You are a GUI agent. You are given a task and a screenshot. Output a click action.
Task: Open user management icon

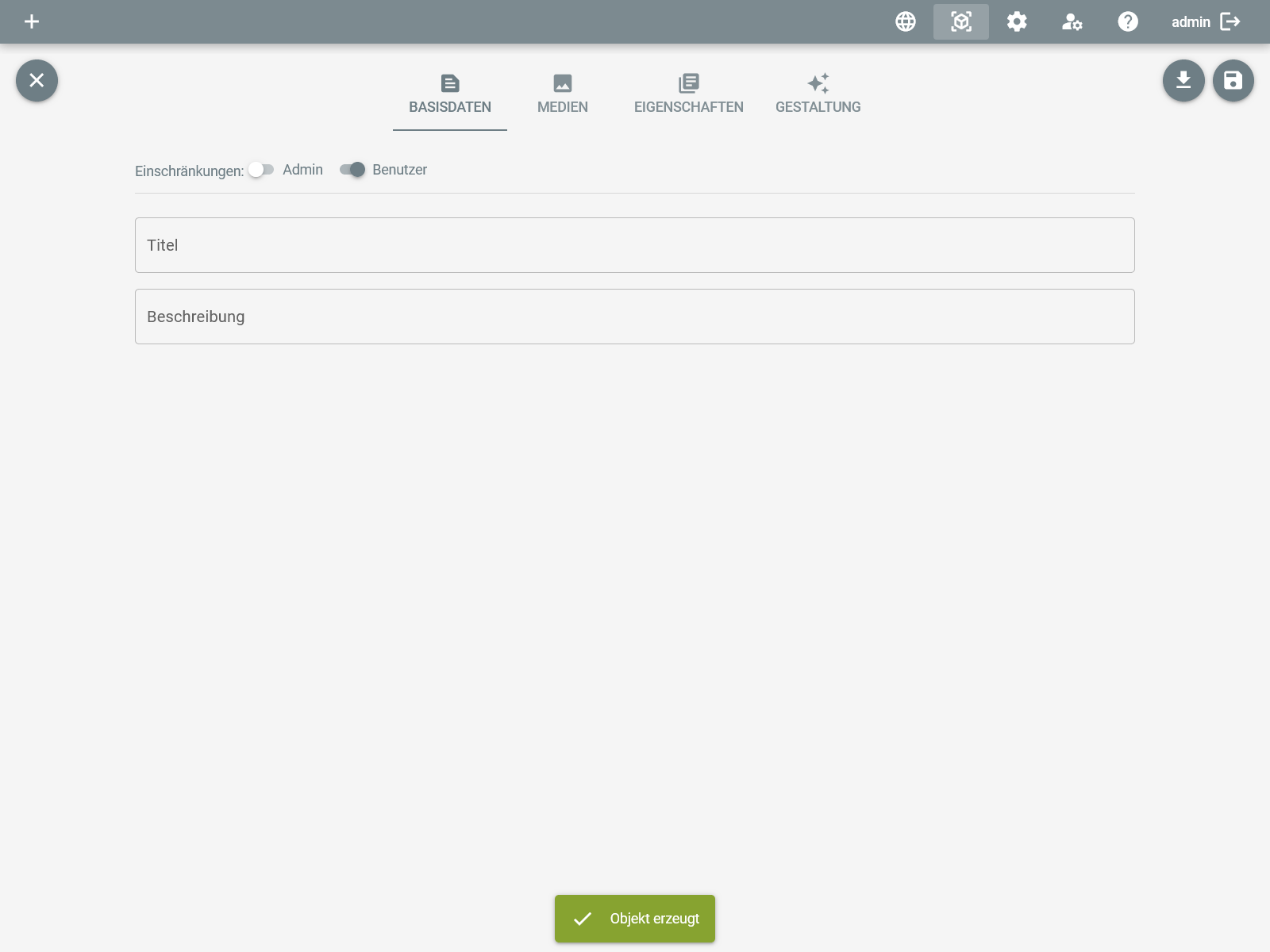[1072, 21]
